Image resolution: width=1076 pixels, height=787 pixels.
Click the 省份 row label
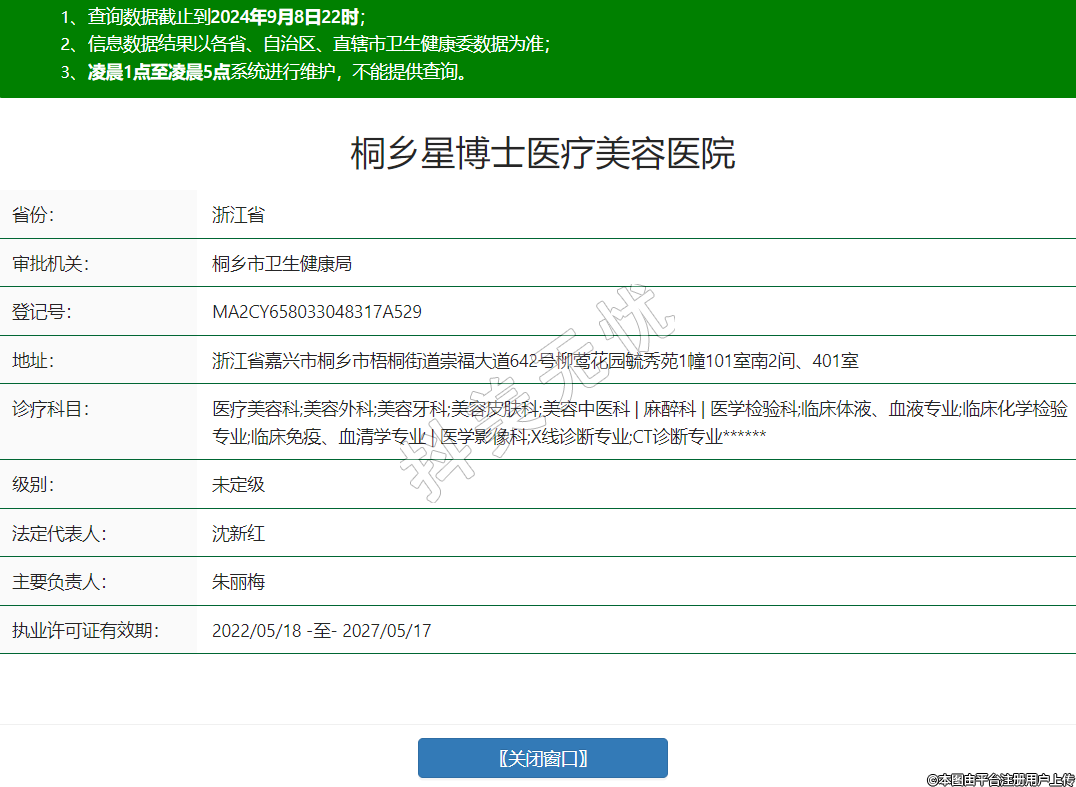(x=33, y=215)
